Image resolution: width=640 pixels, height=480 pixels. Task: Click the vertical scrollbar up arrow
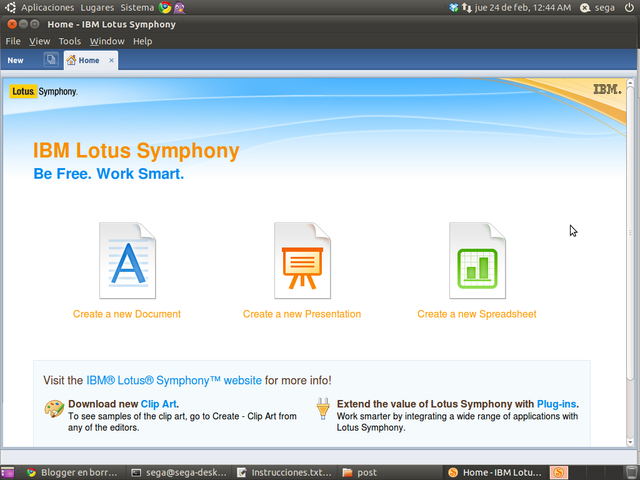(x=630, y=82)
